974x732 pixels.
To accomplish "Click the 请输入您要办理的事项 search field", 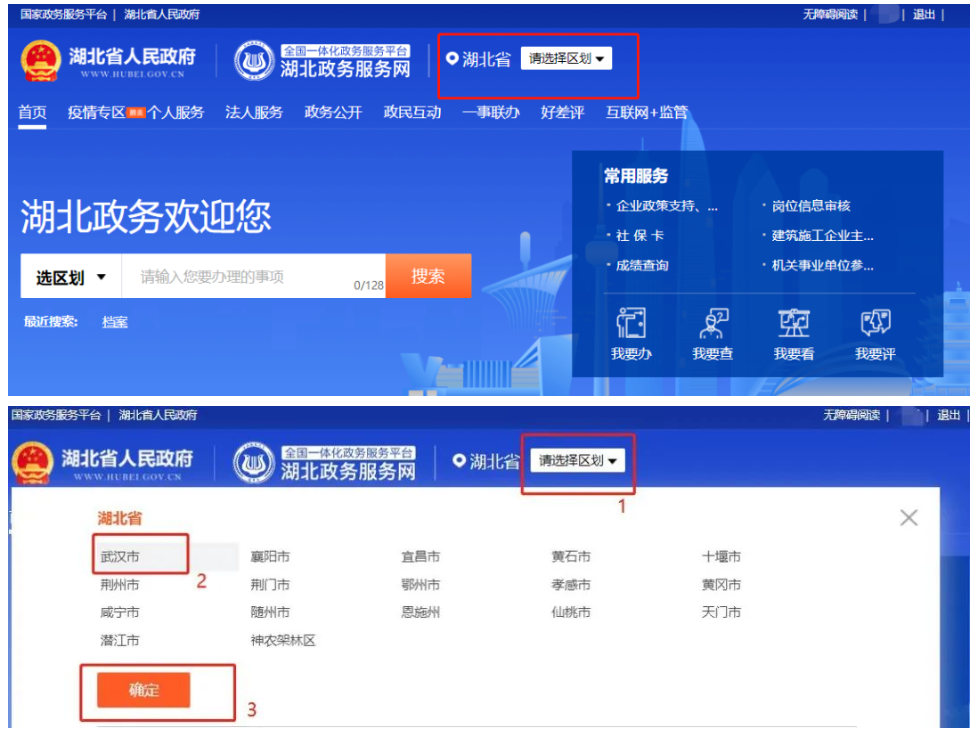I will pos(253,277).
